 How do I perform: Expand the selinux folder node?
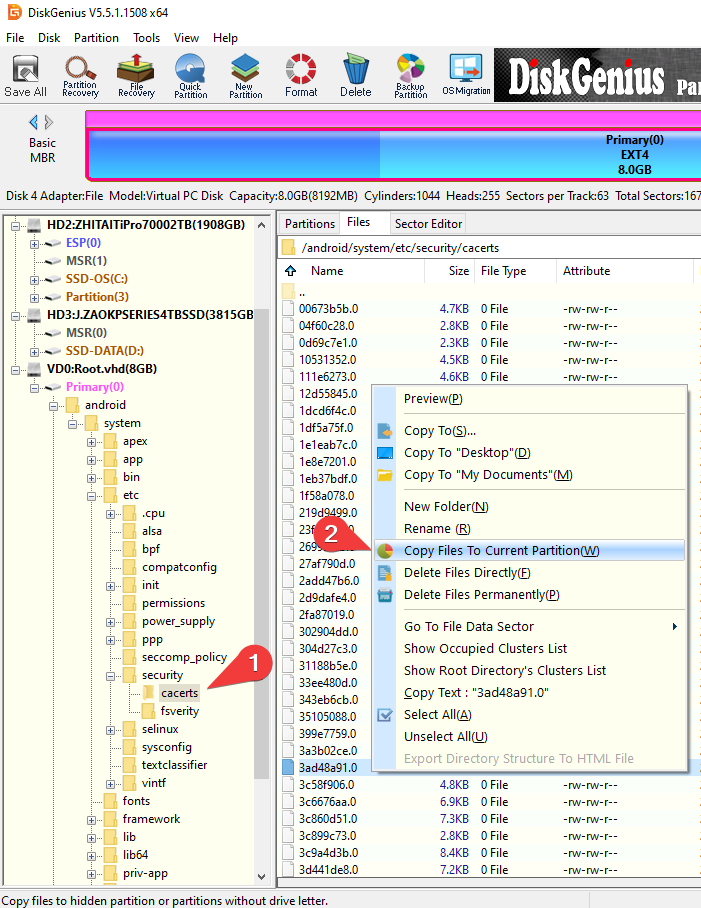click(x=109, y=729)
